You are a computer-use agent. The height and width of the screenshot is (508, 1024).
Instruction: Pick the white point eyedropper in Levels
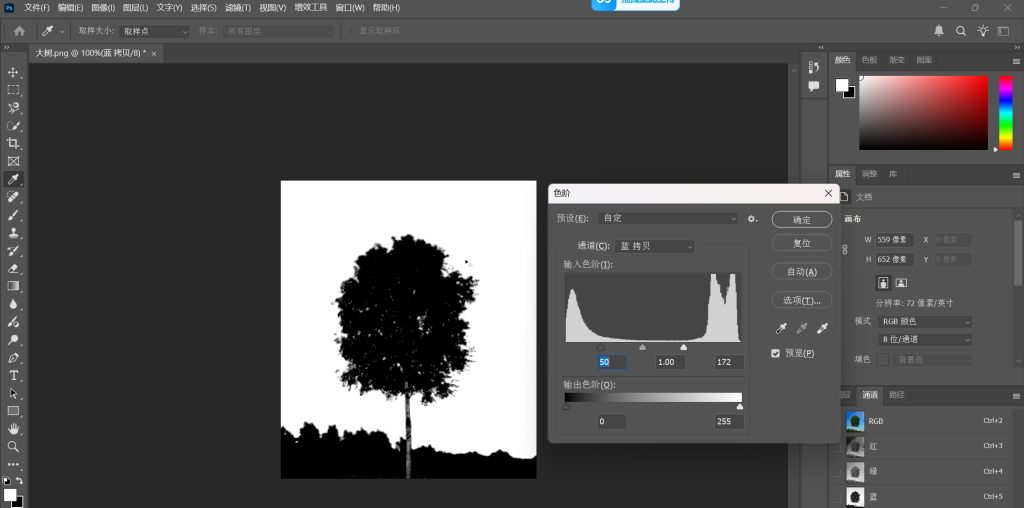coord(822,328)
